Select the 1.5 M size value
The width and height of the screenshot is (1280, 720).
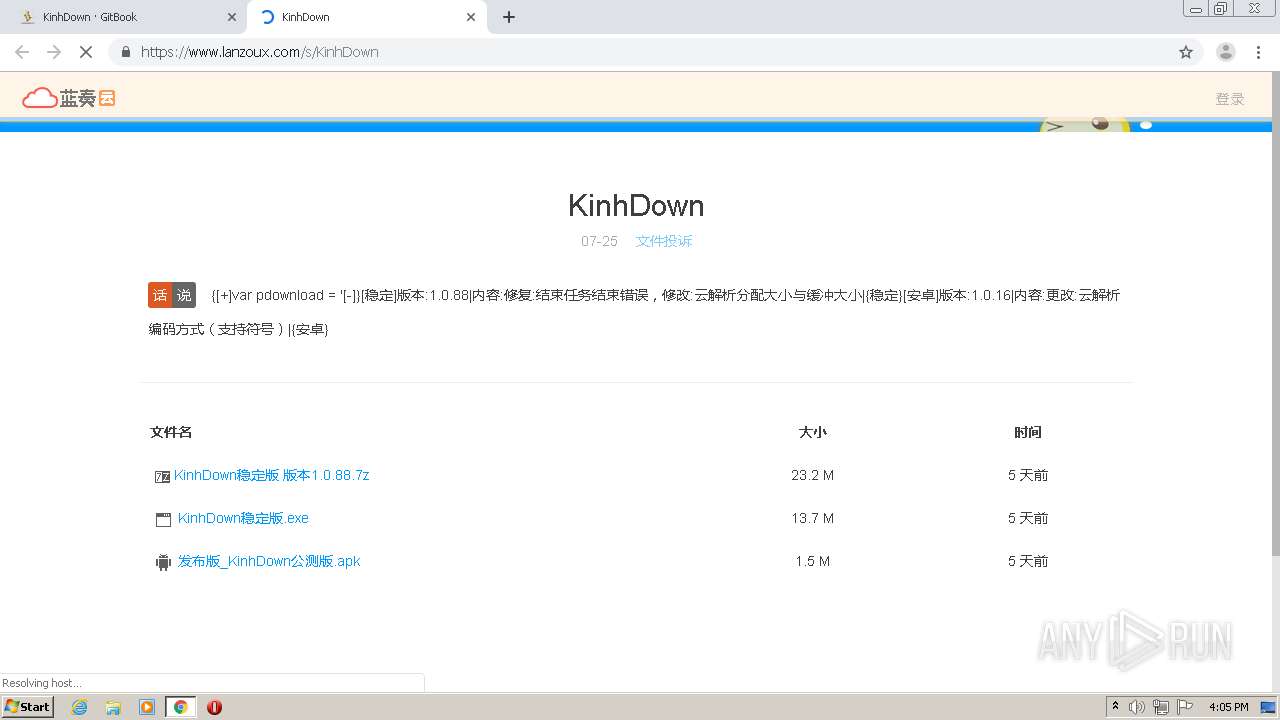pyautogui.click(x=812, y=561)
